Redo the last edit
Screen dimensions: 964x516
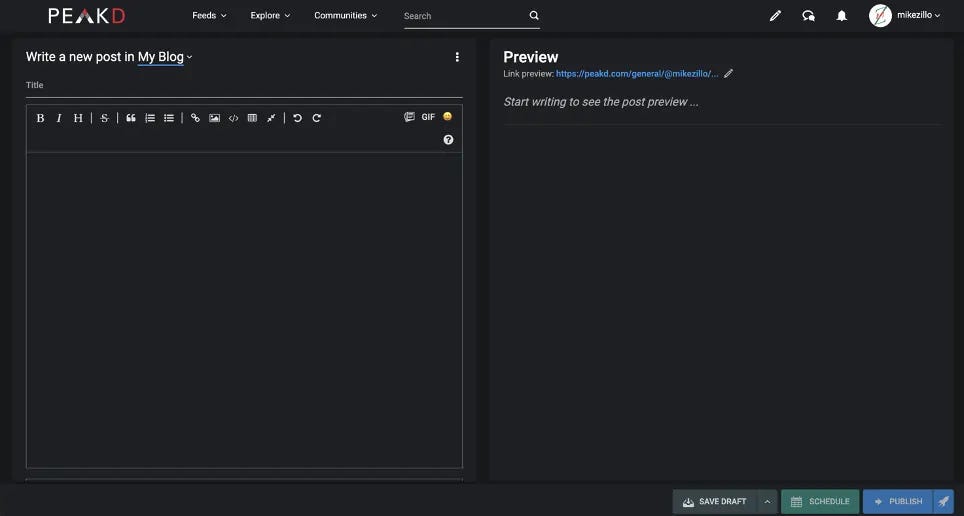(x=317, y=118)
